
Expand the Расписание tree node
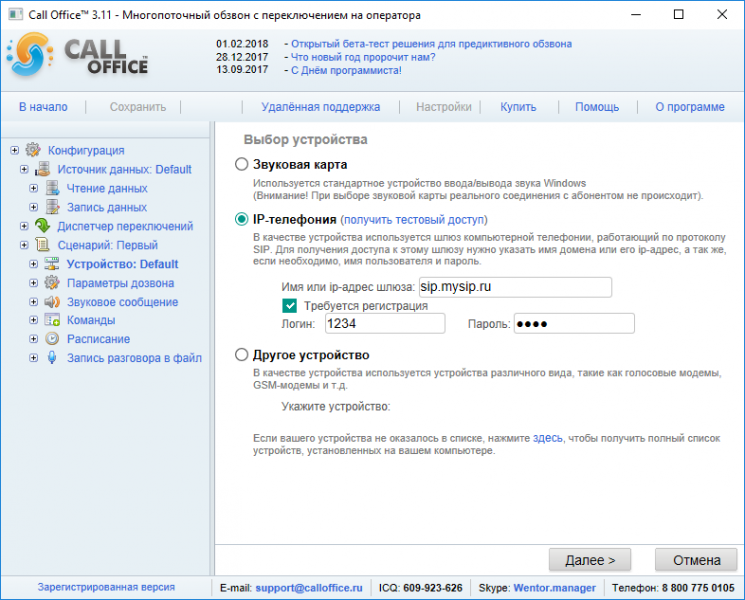[33, 339]
